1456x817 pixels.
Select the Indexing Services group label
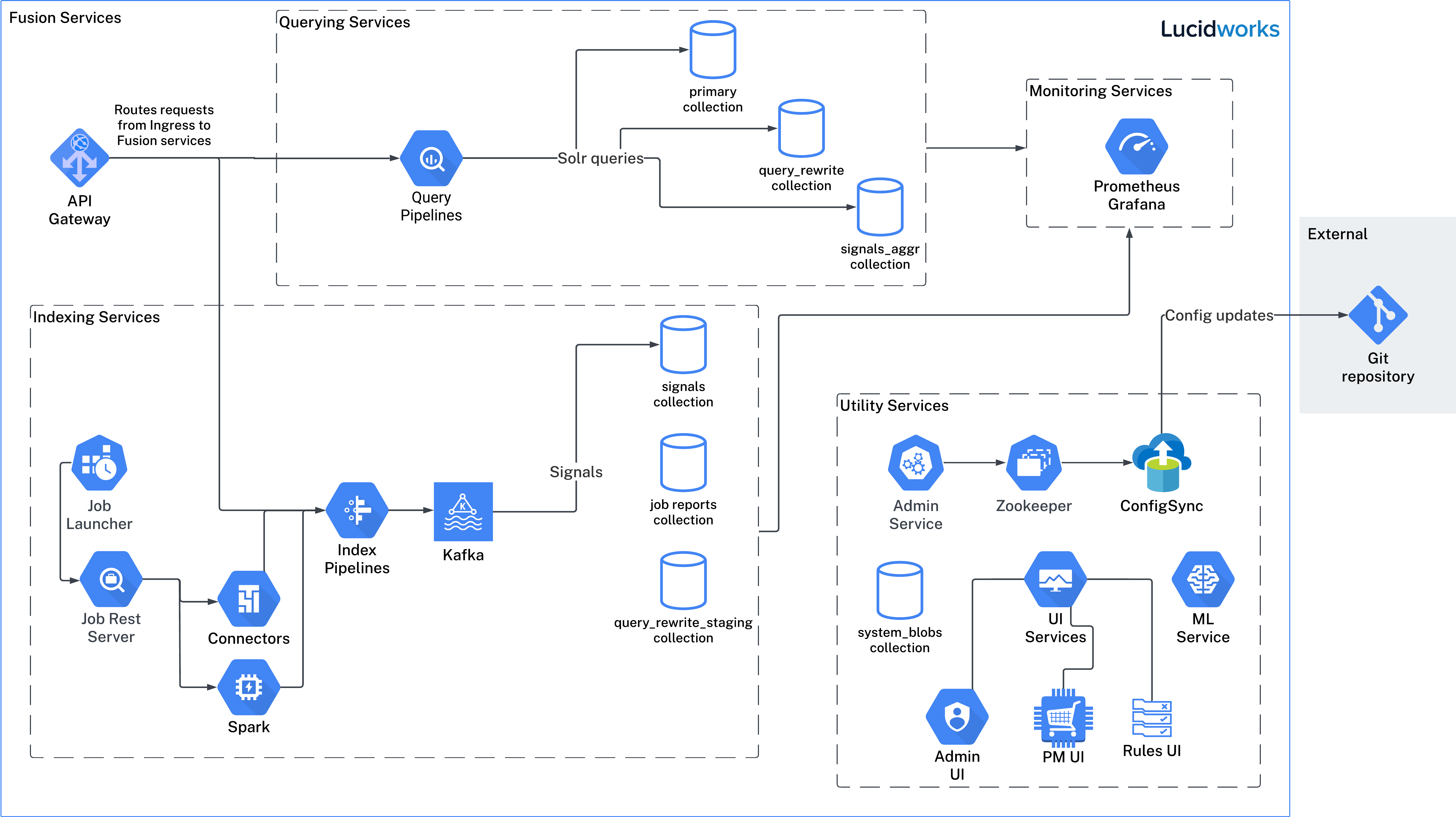pos(97,317)
